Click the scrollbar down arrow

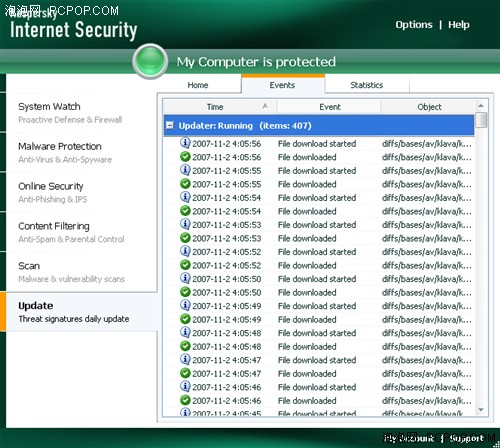pos(481,410)
